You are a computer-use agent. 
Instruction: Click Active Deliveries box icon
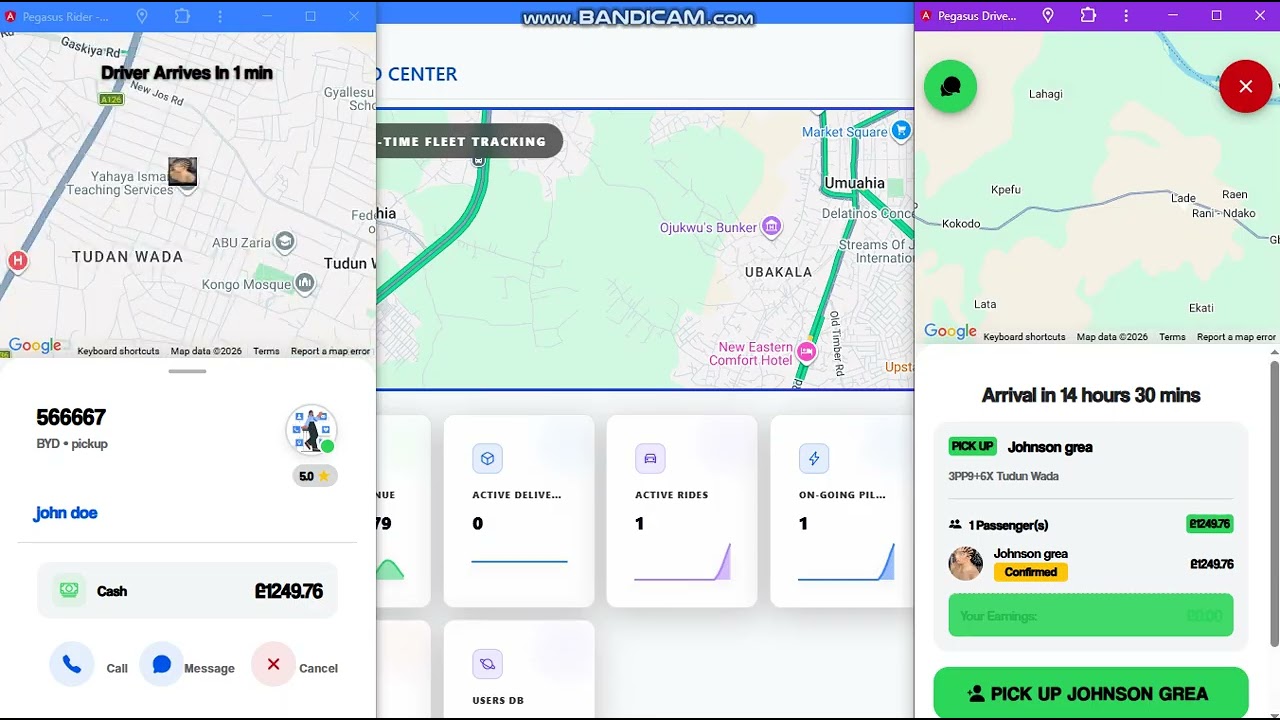(x=487, y=458)
